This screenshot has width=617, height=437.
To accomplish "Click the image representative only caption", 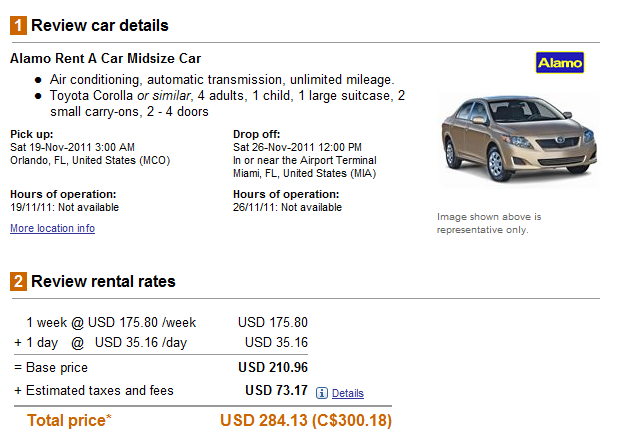I will tap(489, 223).
